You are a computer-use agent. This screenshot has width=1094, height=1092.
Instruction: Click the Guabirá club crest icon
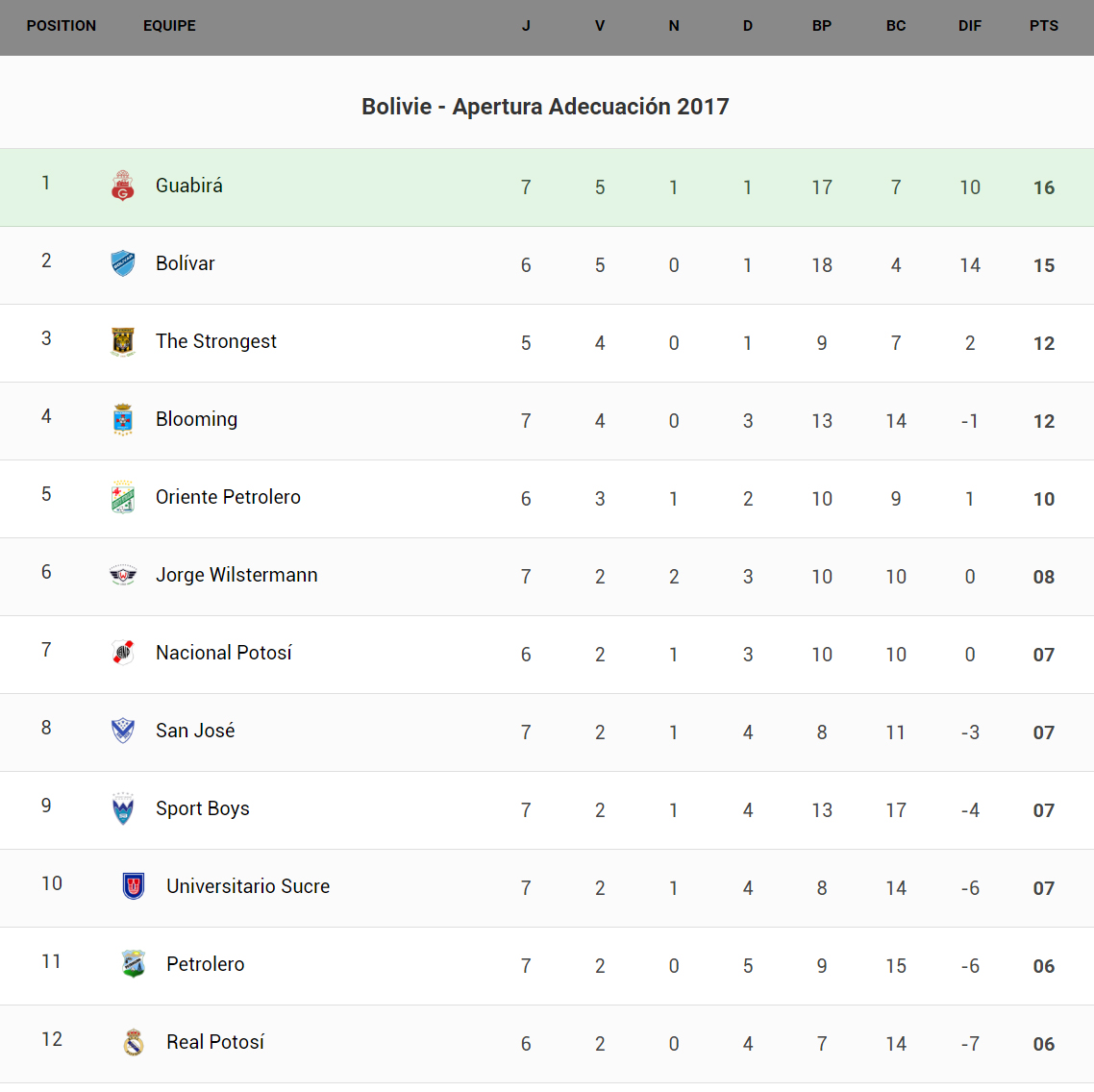pos(123,186)
